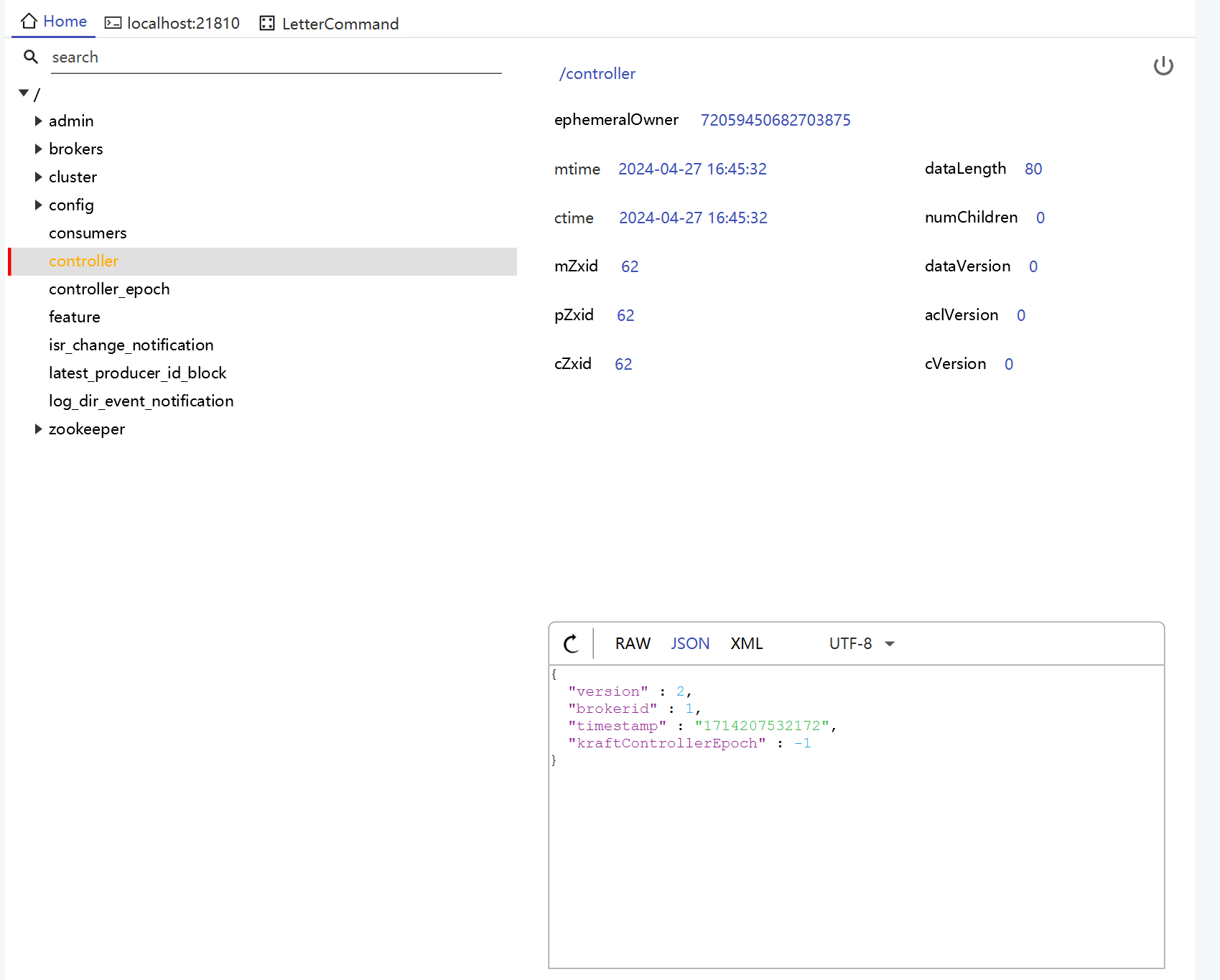Switch to the localhost:21810 tab
The image size is (1220, 980).
click(172, 23)
